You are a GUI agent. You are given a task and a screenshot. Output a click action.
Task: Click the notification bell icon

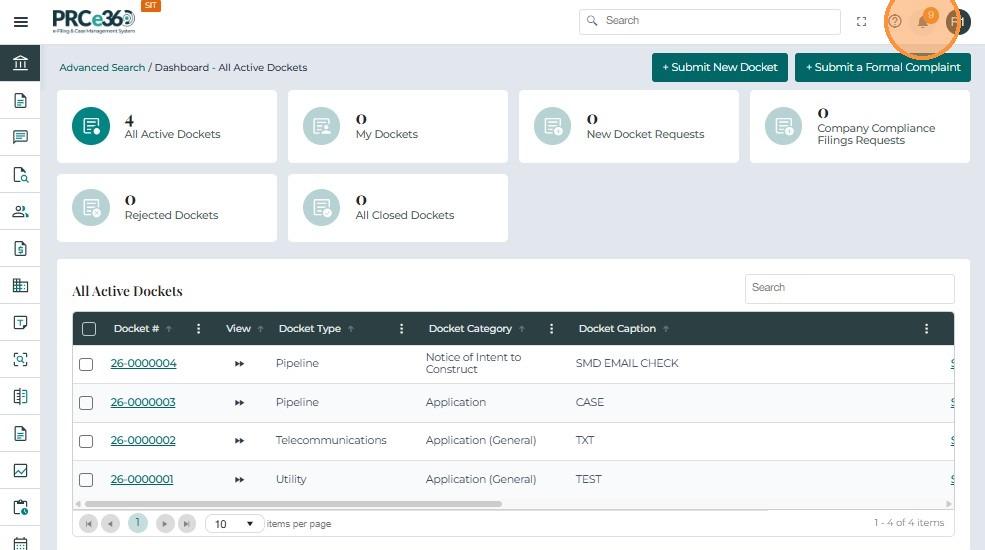(x=923, y=22)
